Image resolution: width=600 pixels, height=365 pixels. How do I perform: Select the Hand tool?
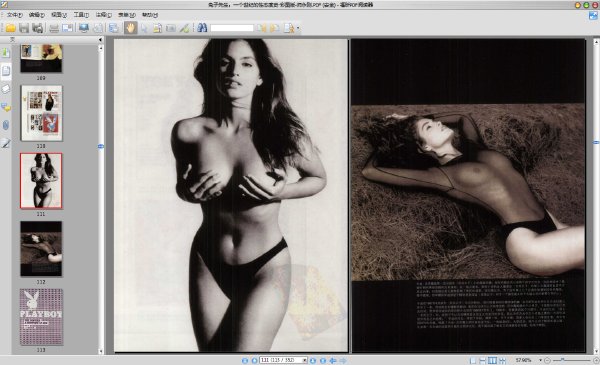click(x=130, y=28)
